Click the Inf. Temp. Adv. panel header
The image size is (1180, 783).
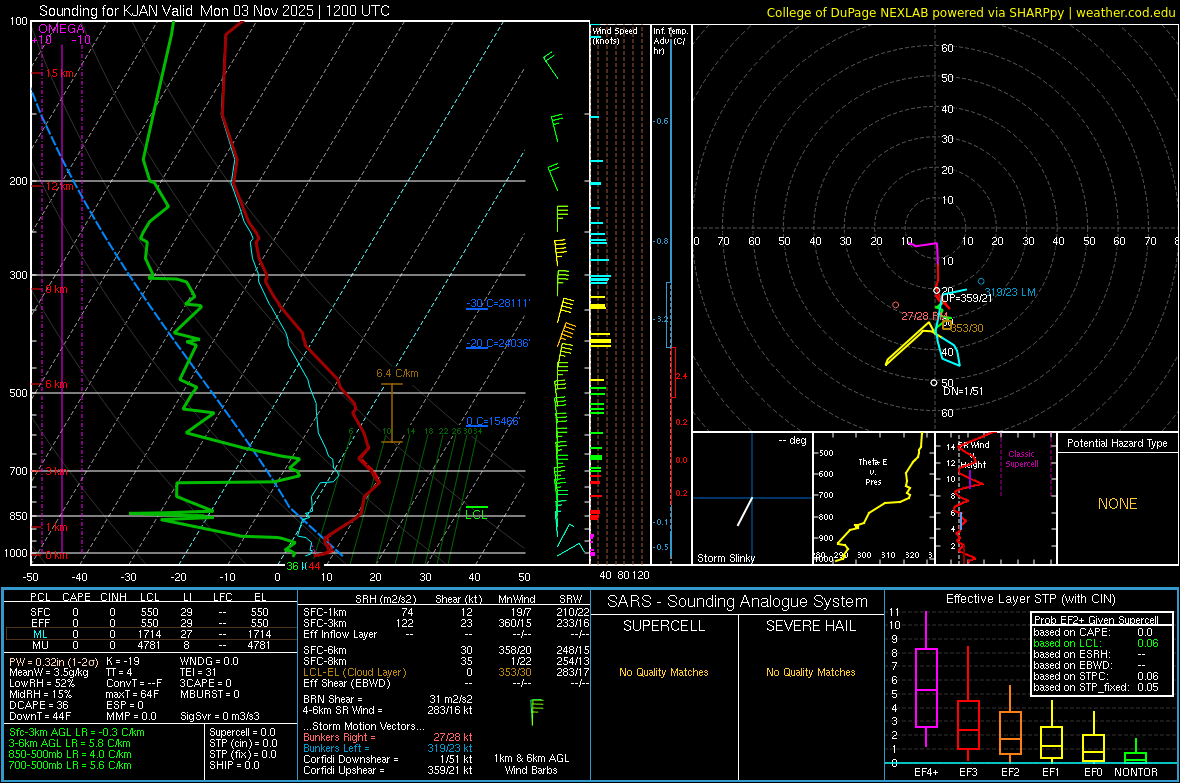coord(671,41)
